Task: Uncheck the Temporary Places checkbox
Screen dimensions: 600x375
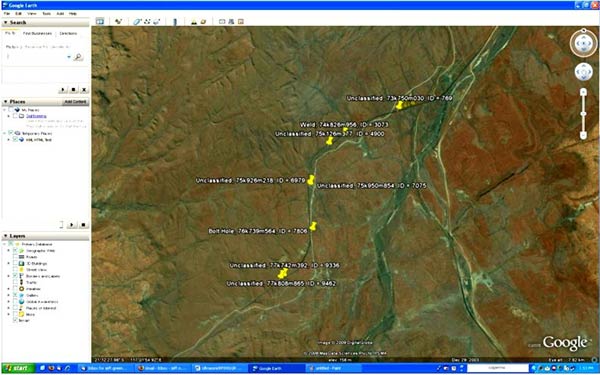Action: (11, 133)
